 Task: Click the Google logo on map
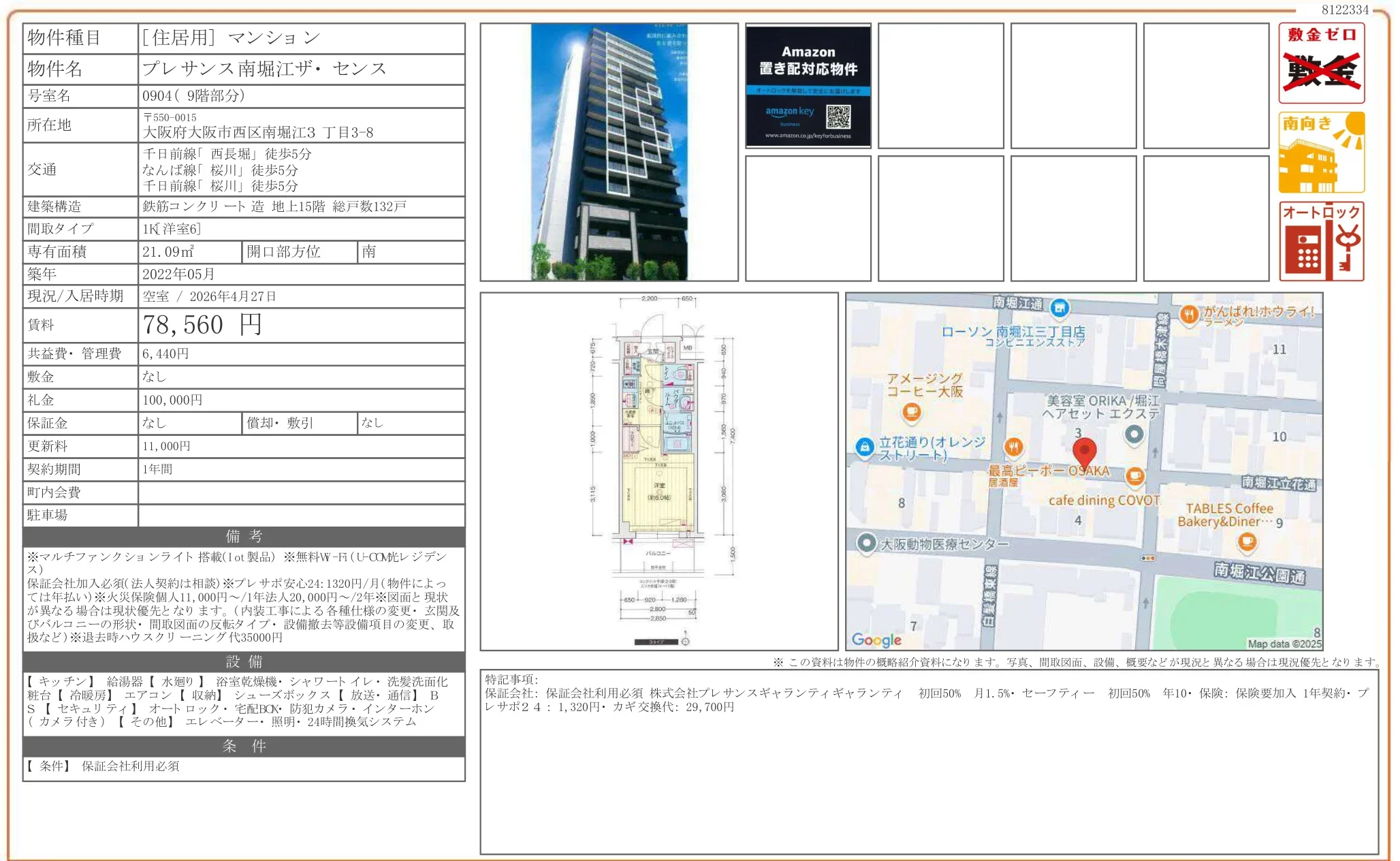point(876,639)
